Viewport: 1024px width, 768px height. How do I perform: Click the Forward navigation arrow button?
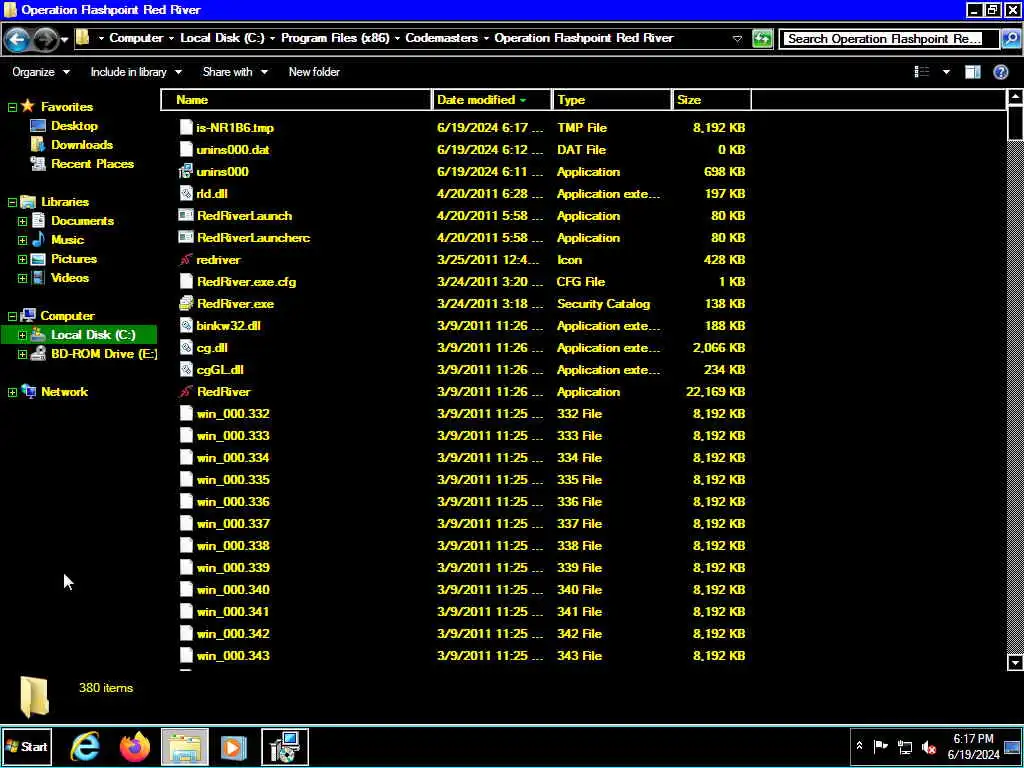pyautogui.click(x=44, y=39)
